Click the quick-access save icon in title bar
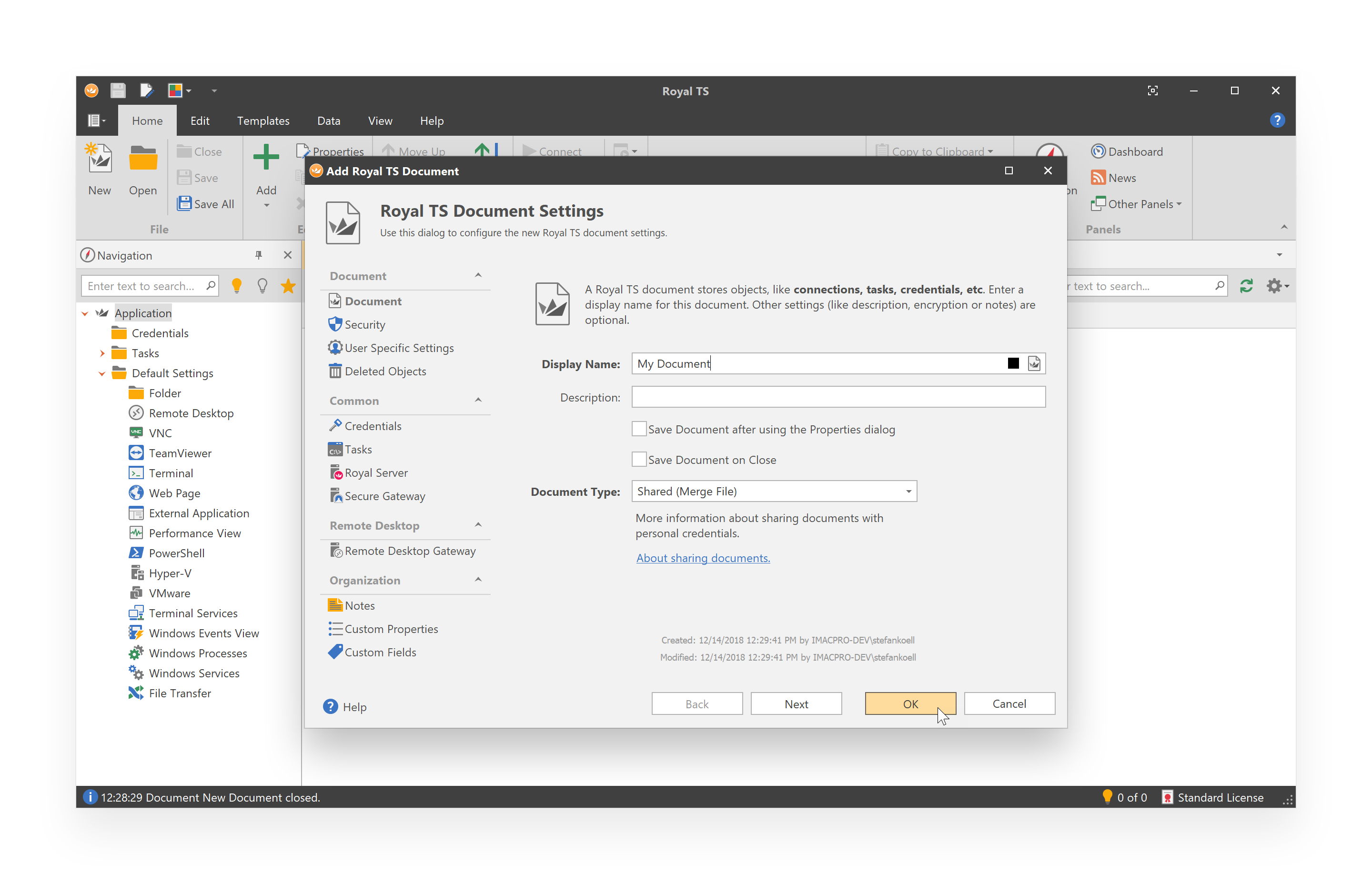The image size is (1372, 884). point(118,90)
